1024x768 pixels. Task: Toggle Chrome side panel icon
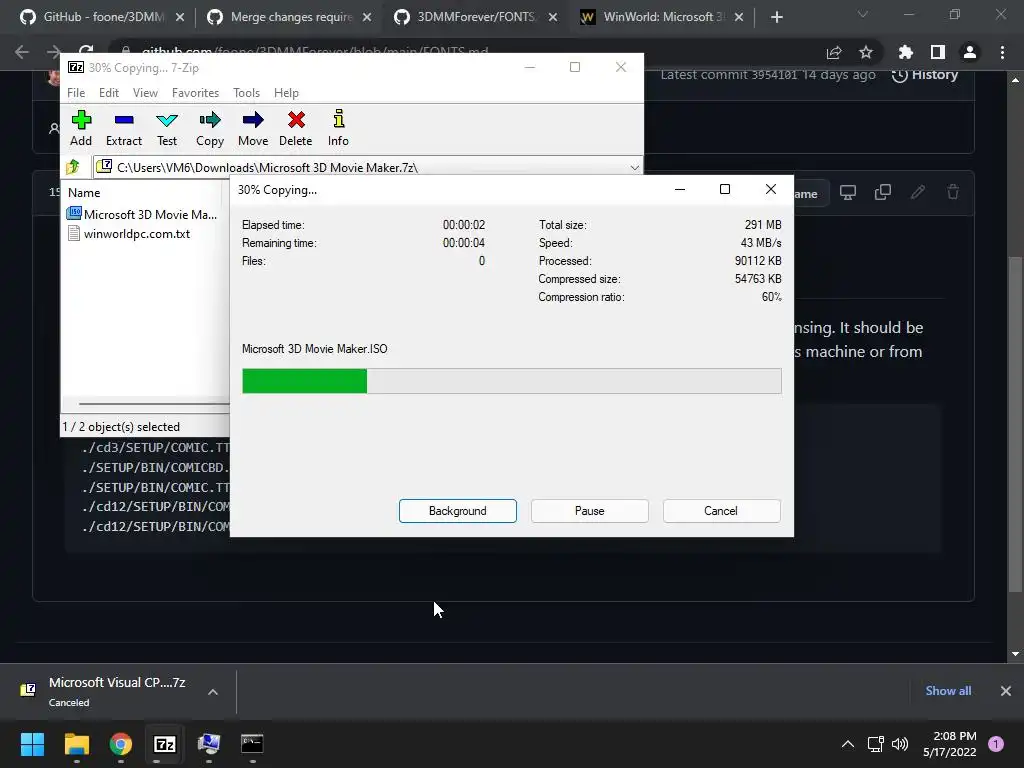938,52
